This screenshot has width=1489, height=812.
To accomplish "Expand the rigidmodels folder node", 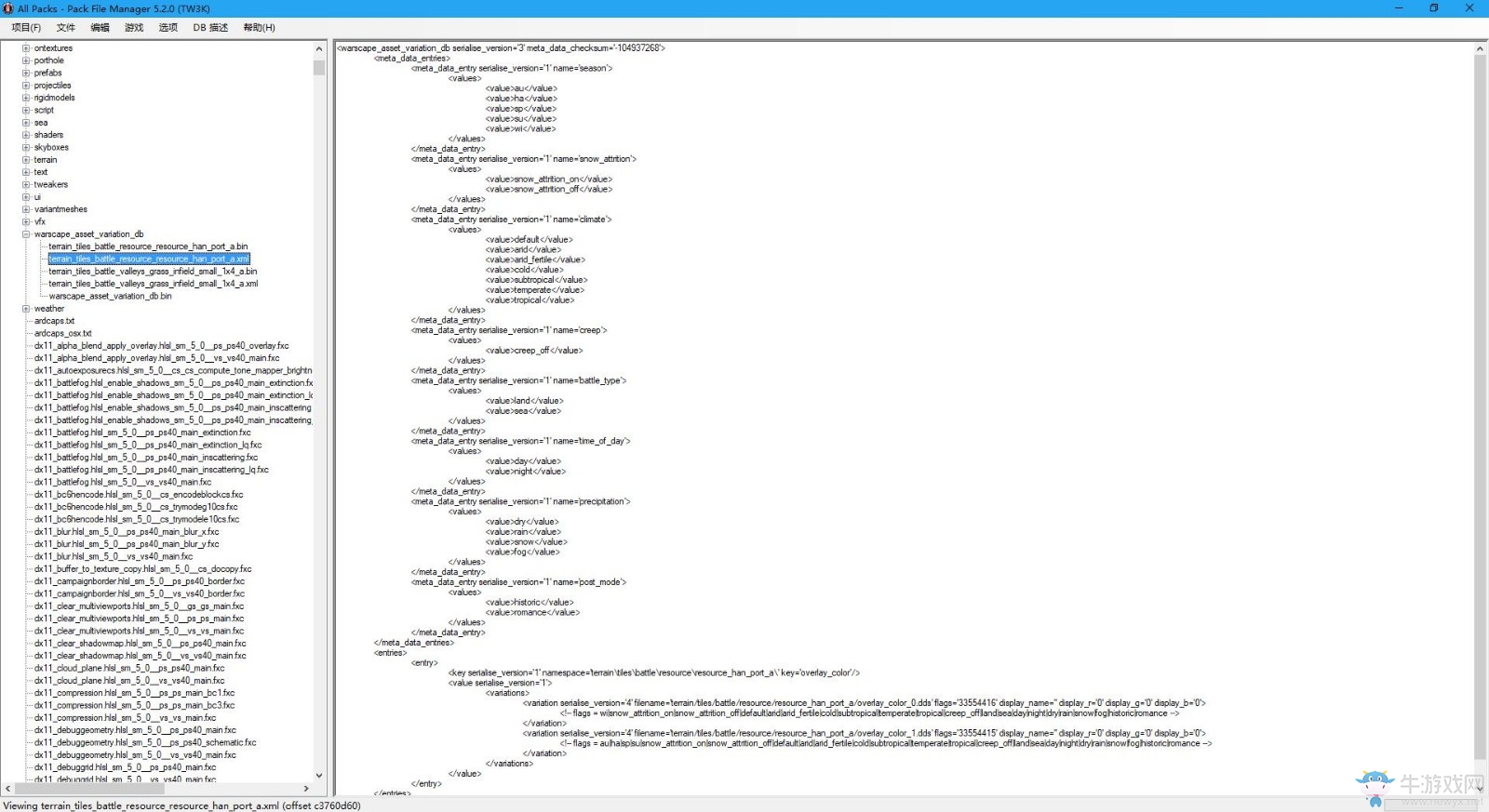I will coord(26,98).
